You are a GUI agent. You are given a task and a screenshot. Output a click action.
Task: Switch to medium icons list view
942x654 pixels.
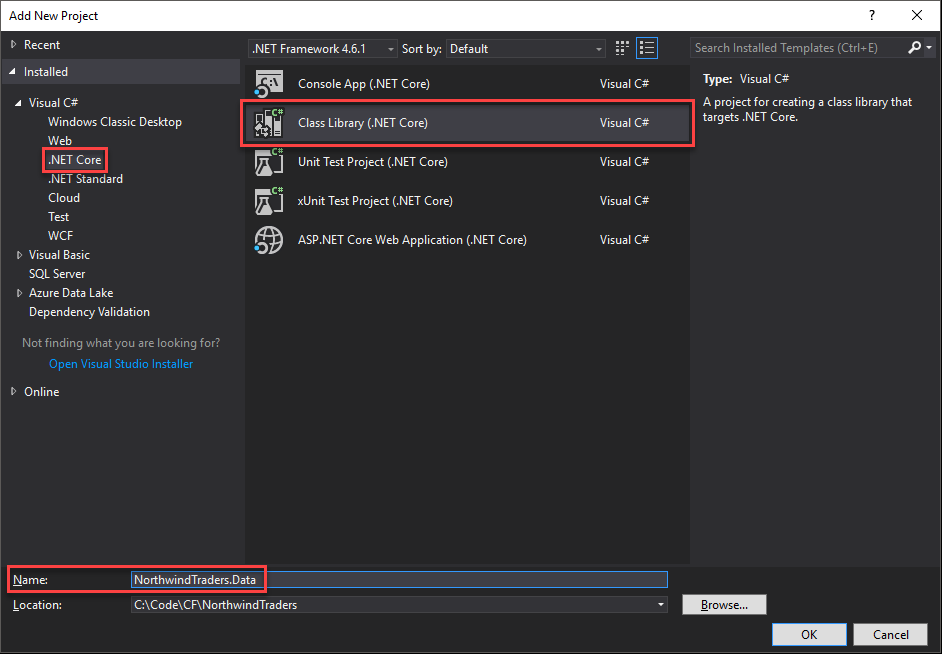coord(647,48)
